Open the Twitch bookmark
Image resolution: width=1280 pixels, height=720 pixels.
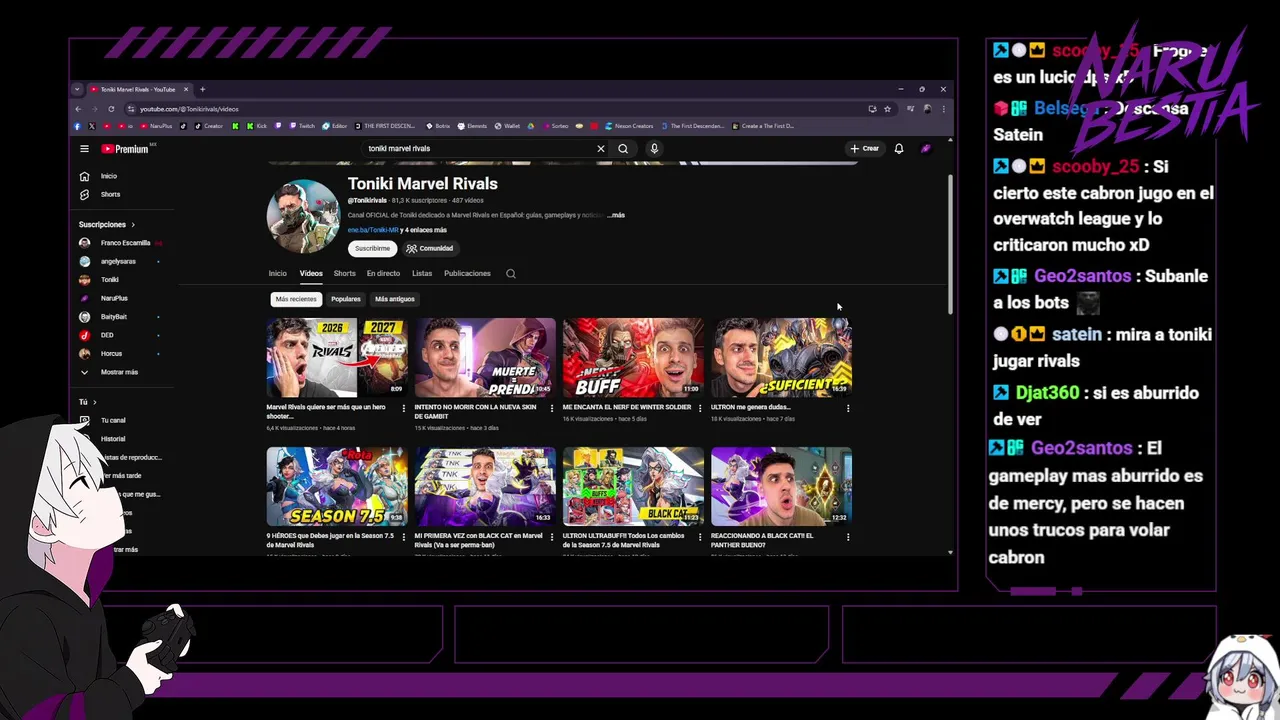click(x=302, y=126)
